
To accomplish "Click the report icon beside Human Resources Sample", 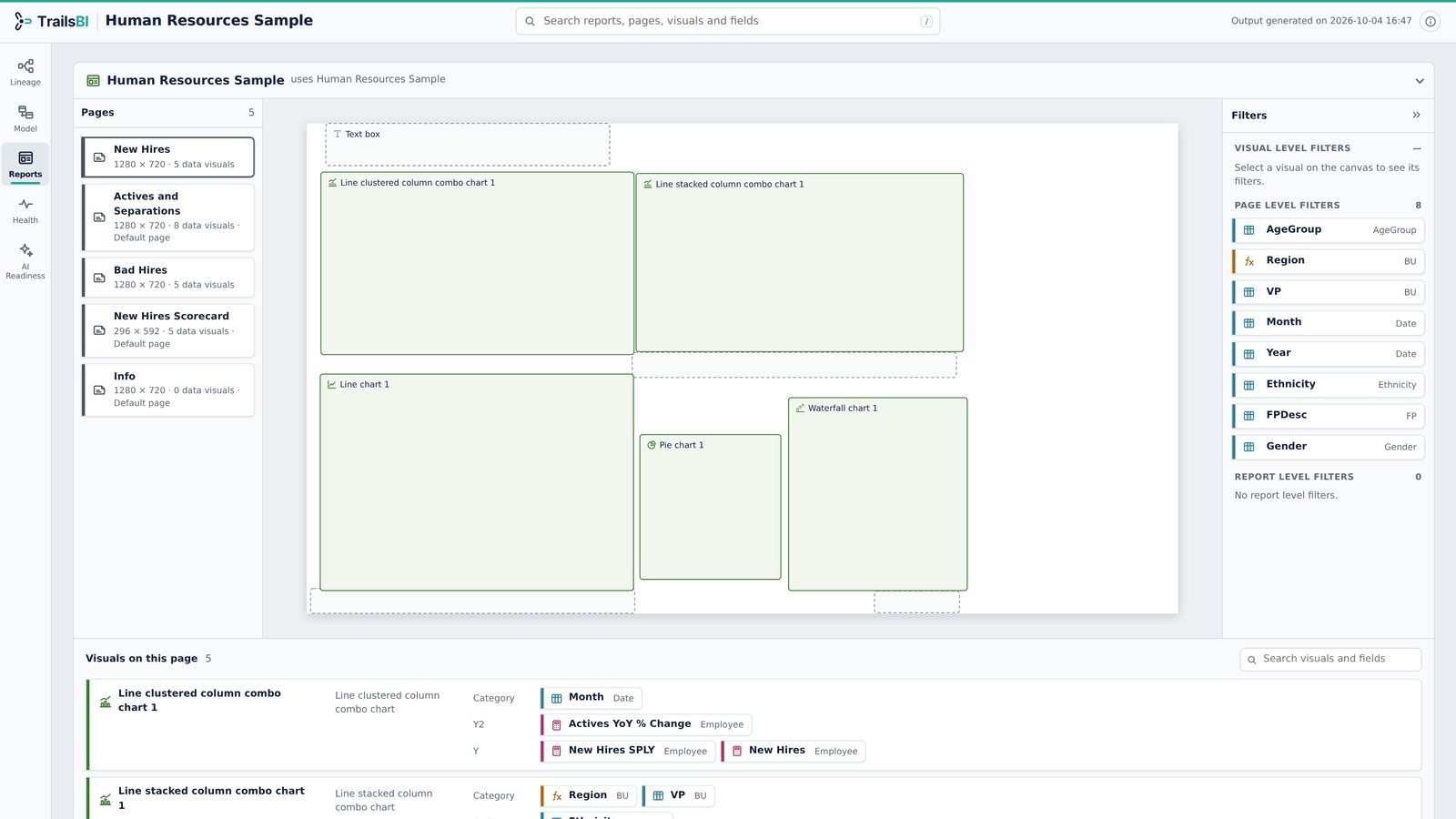I will click(x=93, y=80).
